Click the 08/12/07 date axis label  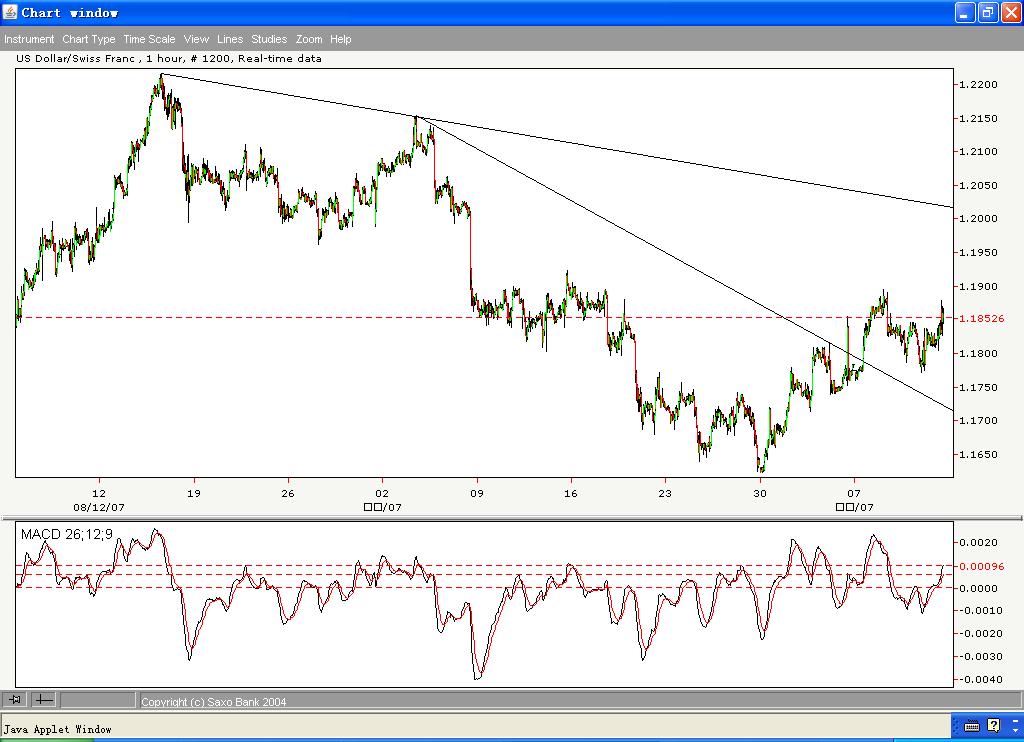pyautogui.click(x=99, y=507)
